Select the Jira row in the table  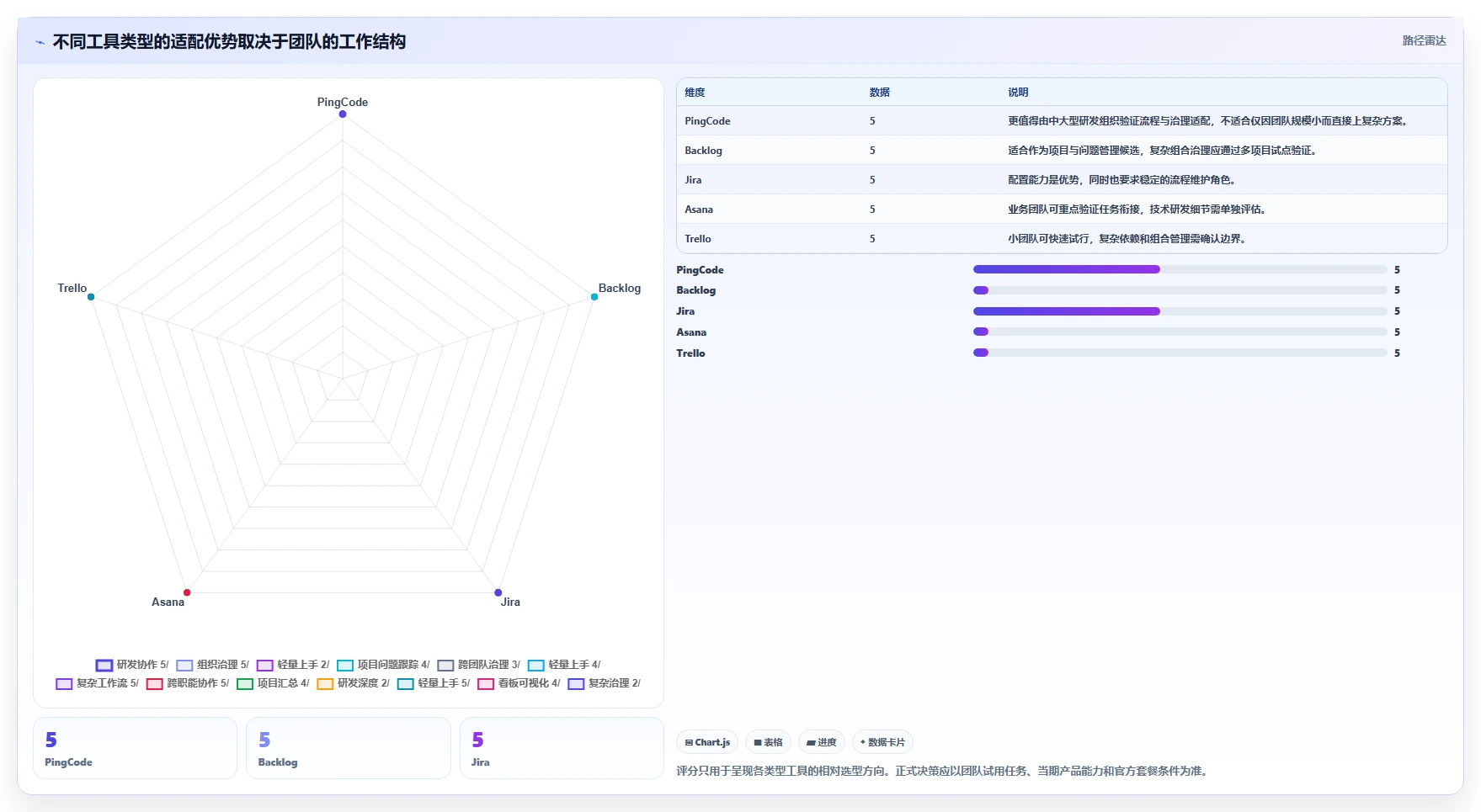tap(1062, 180)
